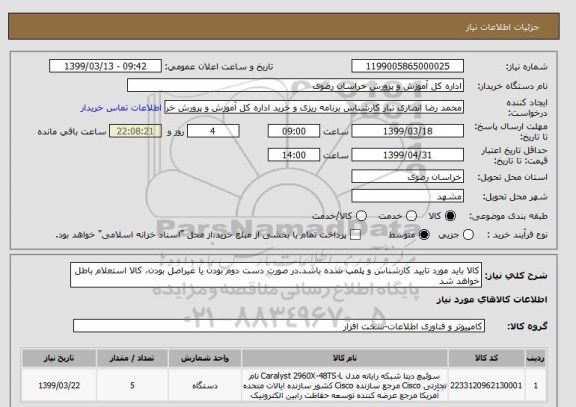Click the buyer organization name field
This screenshot has width=576, height=407.
click(x=295, y=86)
